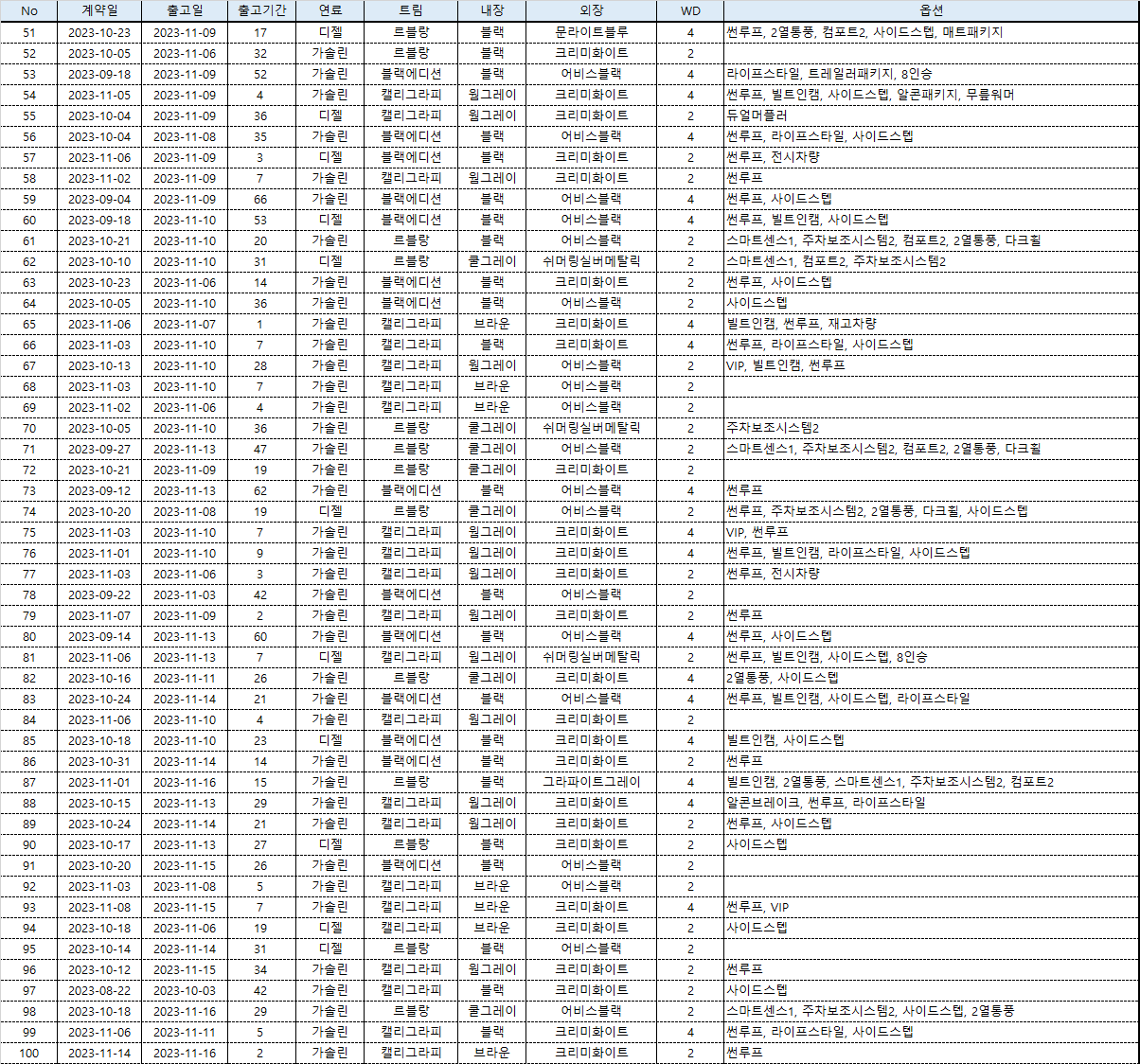Screen dimensions: 1140x1064
Task: Click the 빌트인캠, 썬루프, 재고차량 cell
Action: click(931, 324)
